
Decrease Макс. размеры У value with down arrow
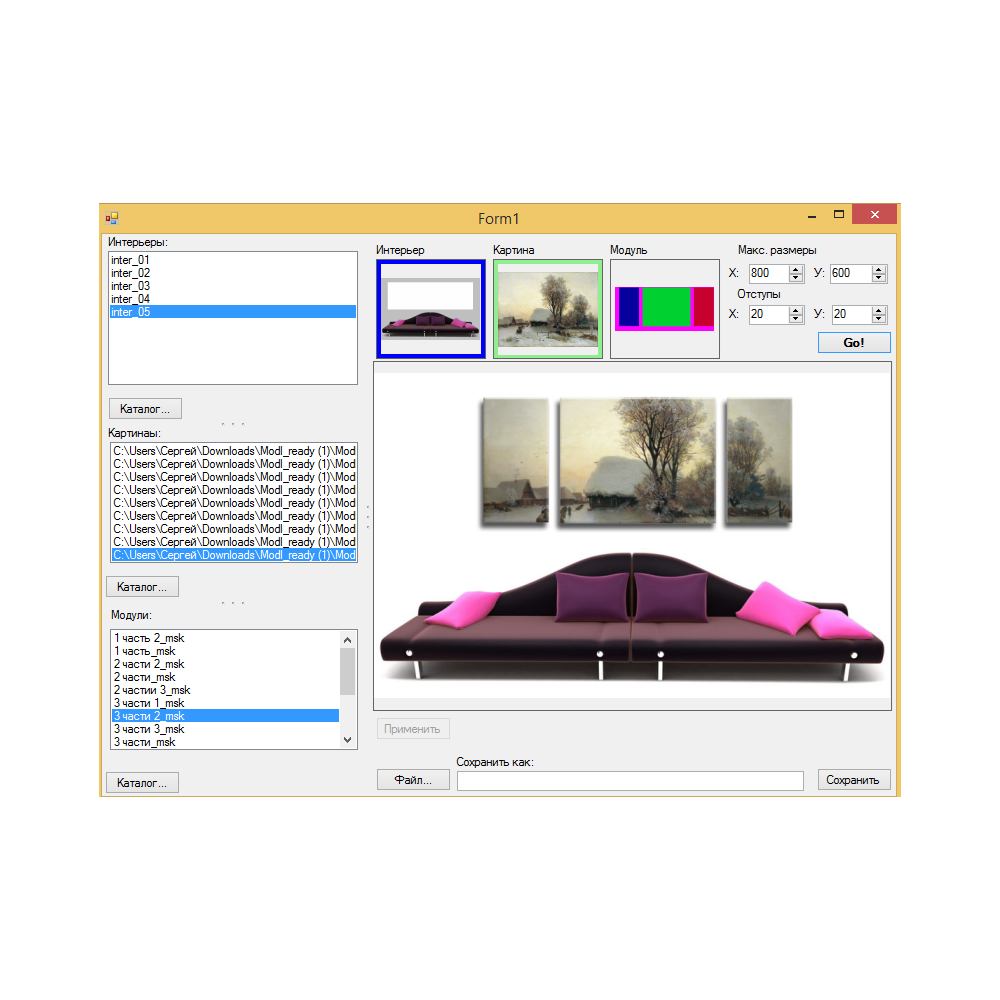tap(878, 278)
